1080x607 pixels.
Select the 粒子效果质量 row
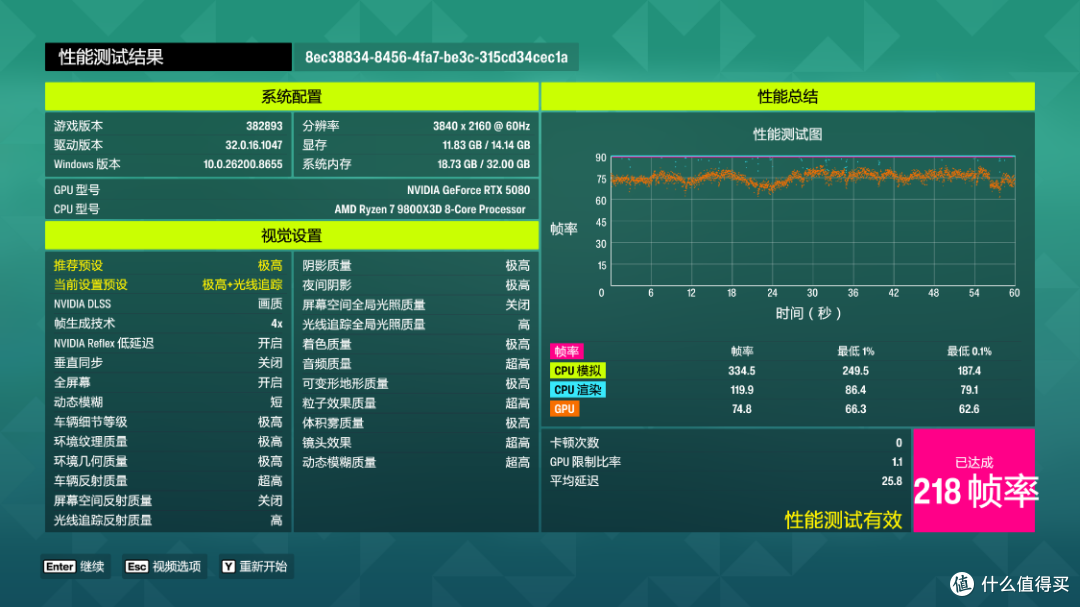point(416,403)
